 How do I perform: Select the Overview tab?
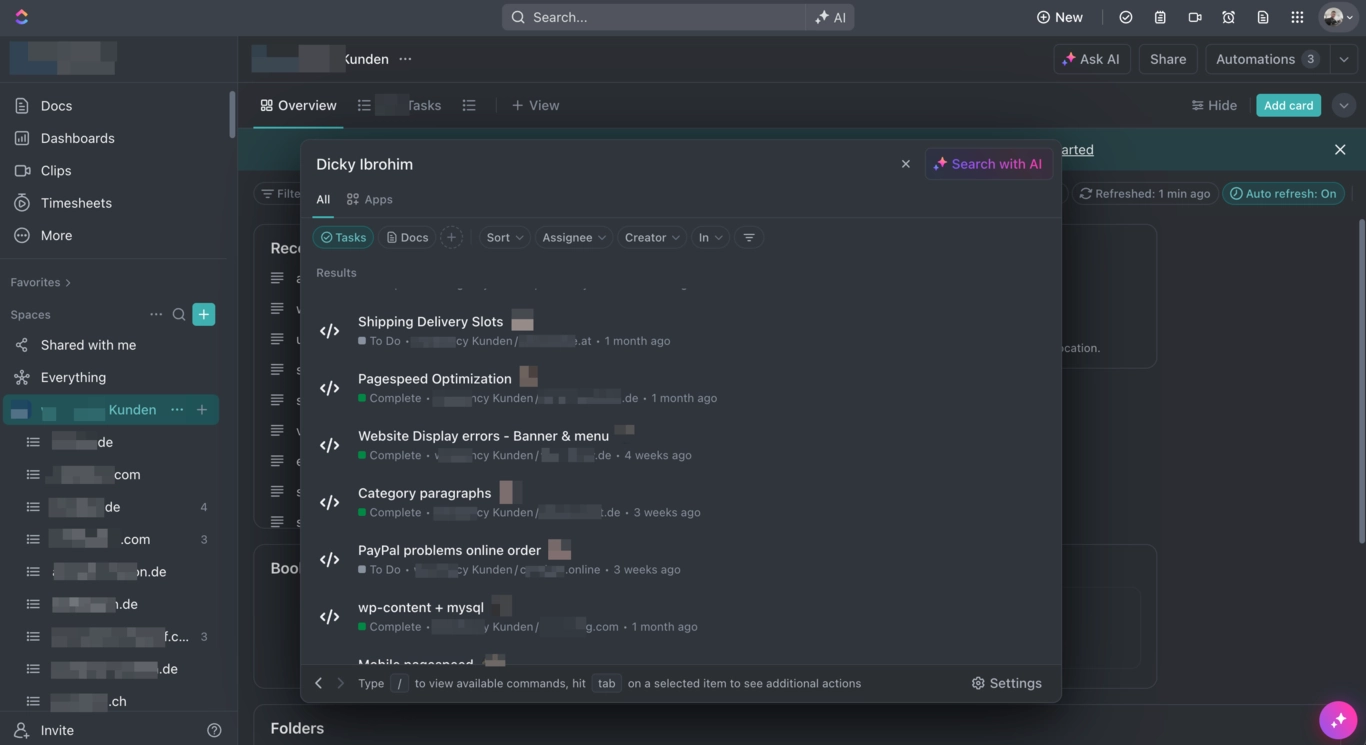(298, 105)
